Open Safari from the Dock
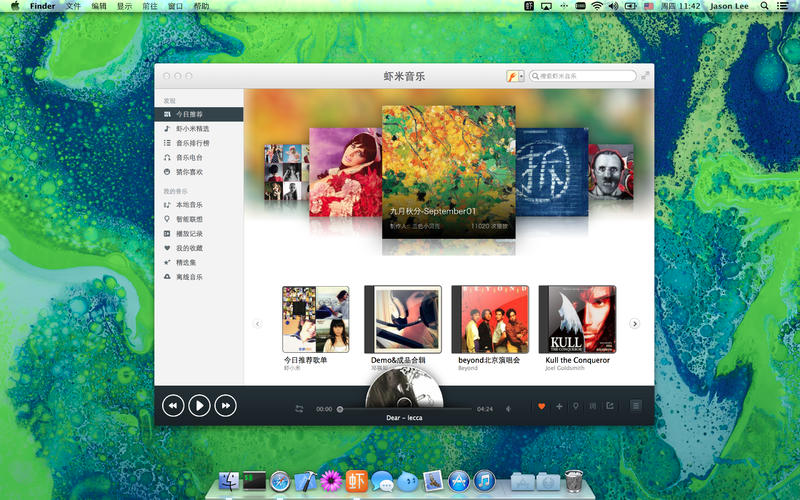 click(280, 481)
